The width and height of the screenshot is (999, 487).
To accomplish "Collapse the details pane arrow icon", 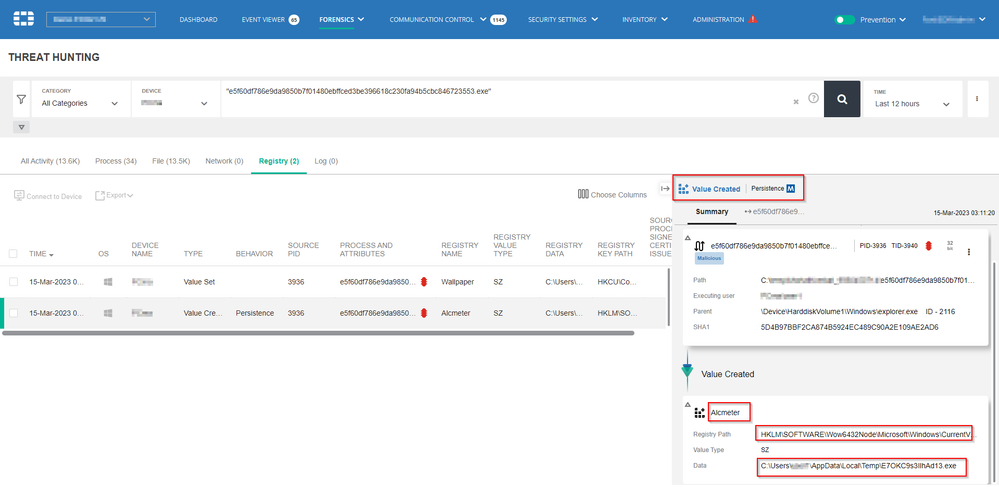I will [665, 188].
